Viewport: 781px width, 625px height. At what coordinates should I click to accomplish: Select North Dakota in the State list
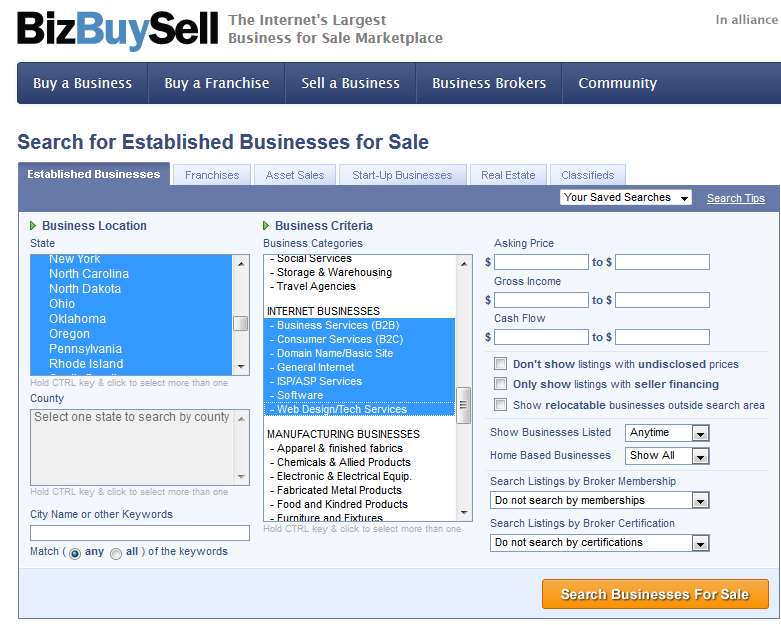pyautogui.click(x=131, y=289)
